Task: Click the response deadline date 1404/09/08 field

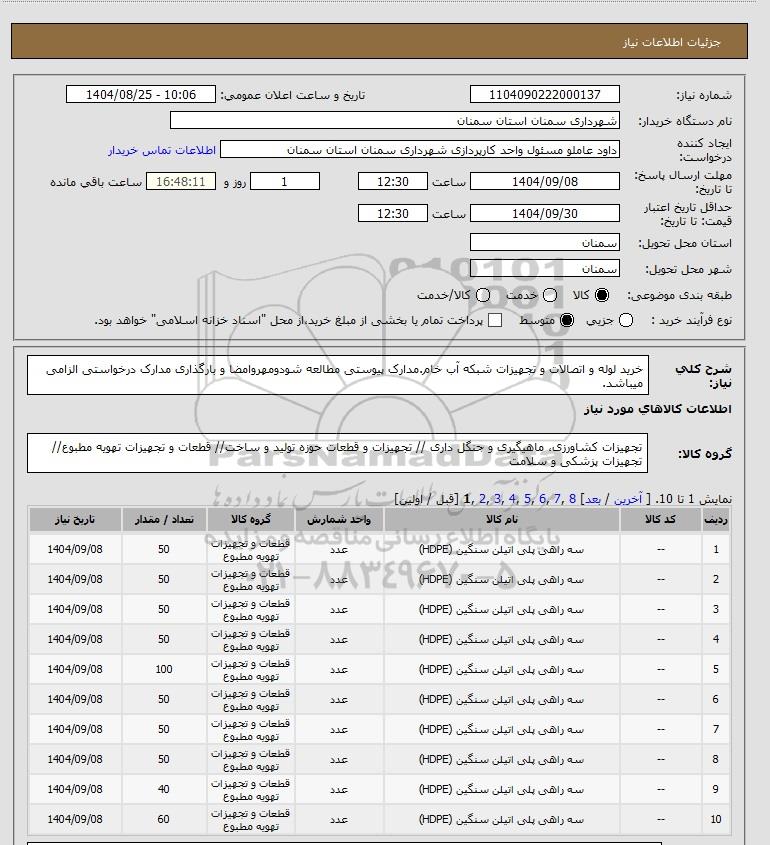Action: point(544,182)
